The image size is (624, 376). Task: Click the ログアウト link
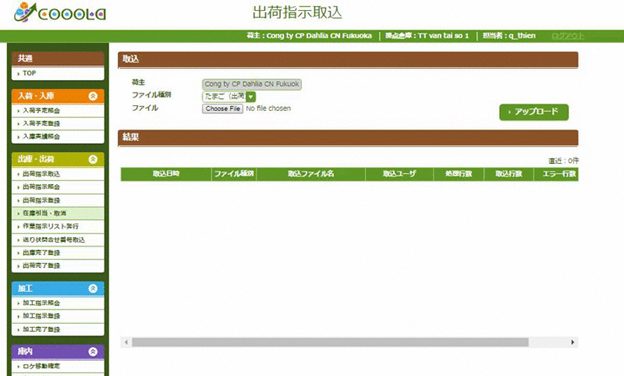tap(567, 36)
